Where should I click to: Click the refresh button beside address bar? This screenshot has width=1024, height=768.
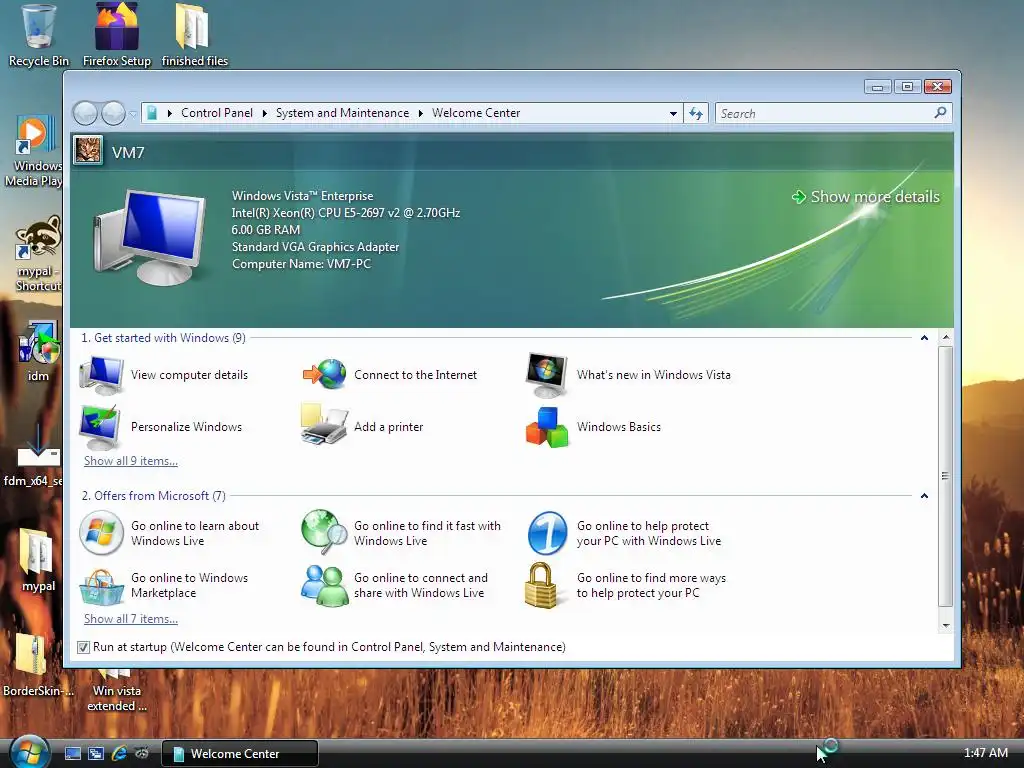click(696, 114)
